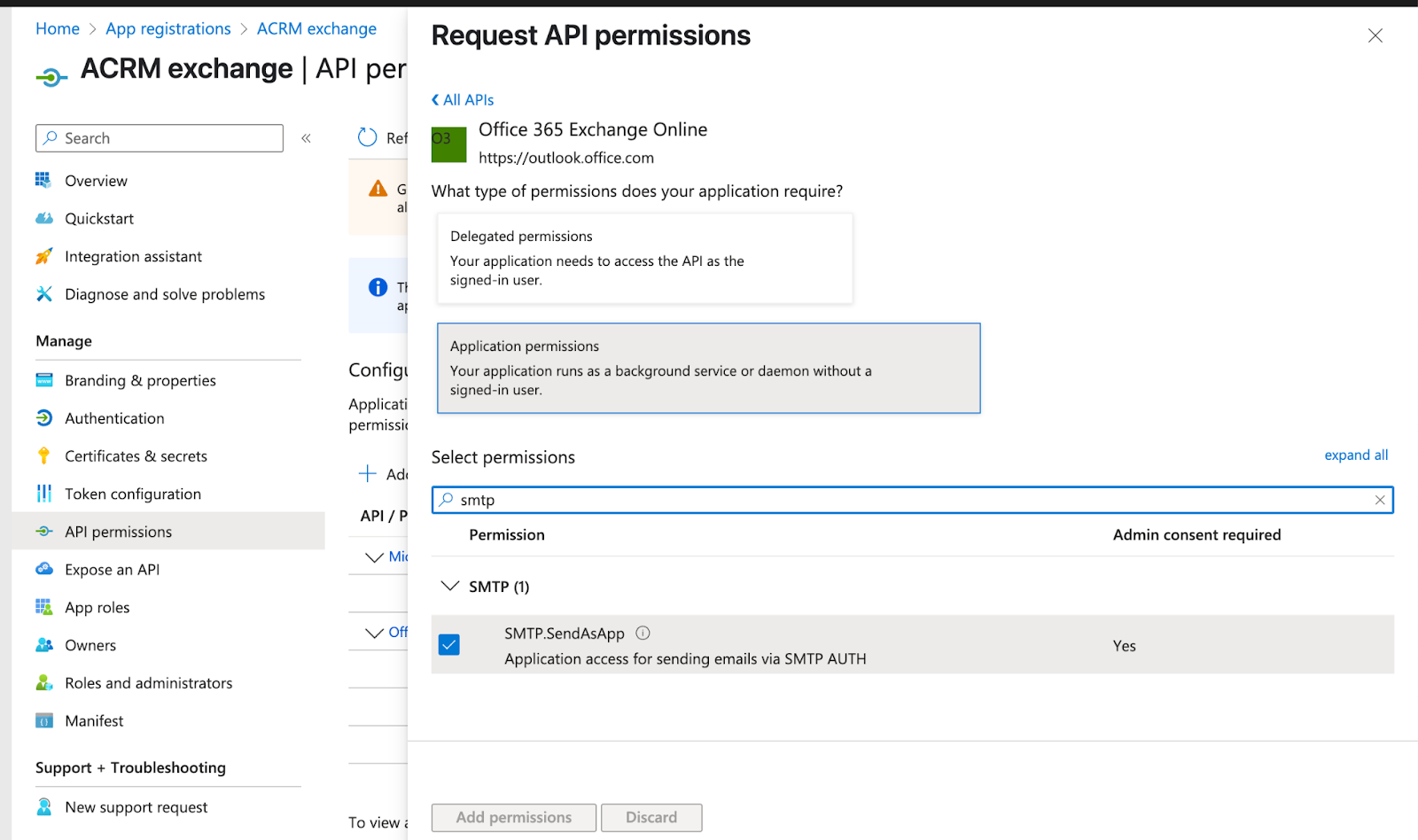Click the Permission column header

507,534
